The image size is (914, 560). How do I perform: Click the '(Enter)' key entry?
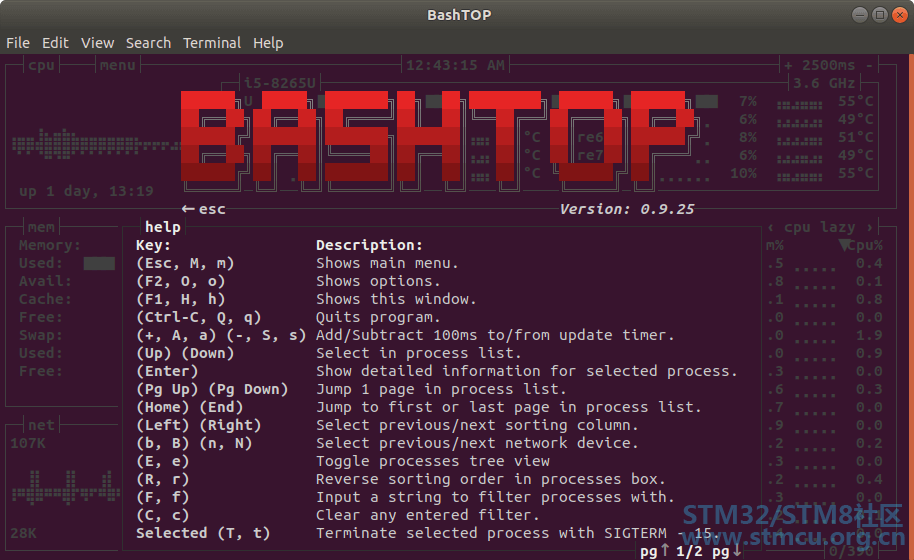click(x=167, y=371)
